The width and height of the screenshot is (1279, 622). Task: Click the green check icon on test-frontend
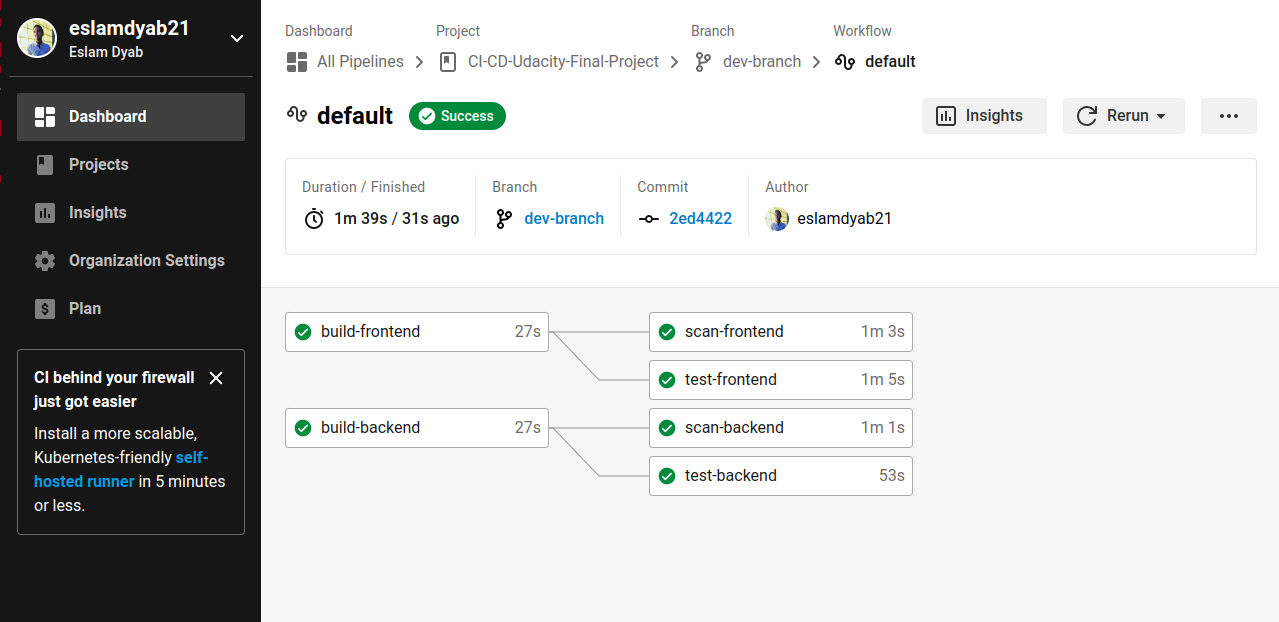tap(667, 380)
